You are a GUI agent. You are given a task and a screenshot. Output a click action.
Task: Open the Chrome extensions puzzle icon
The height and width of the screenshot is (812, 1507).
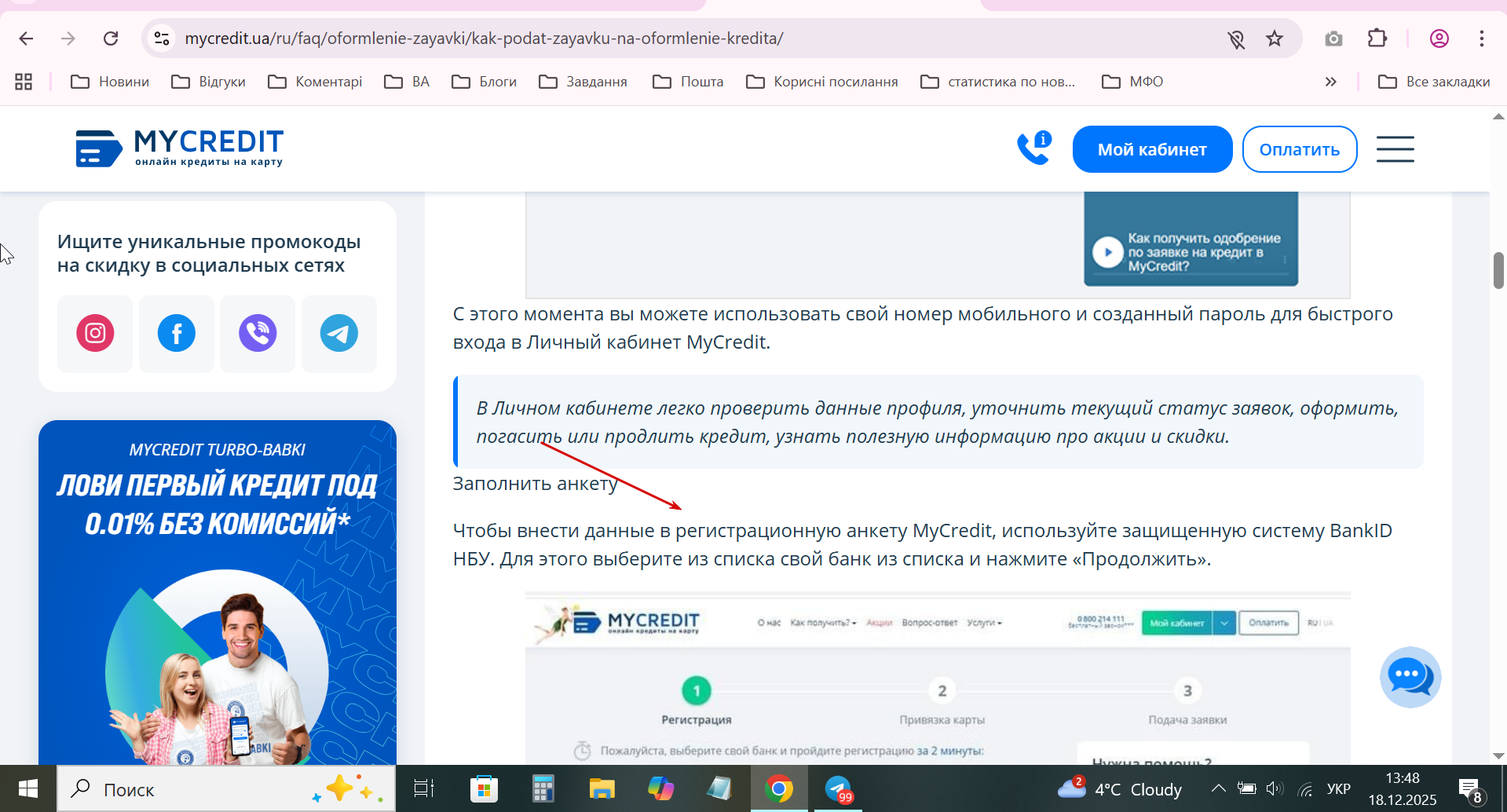[1377, 38]
